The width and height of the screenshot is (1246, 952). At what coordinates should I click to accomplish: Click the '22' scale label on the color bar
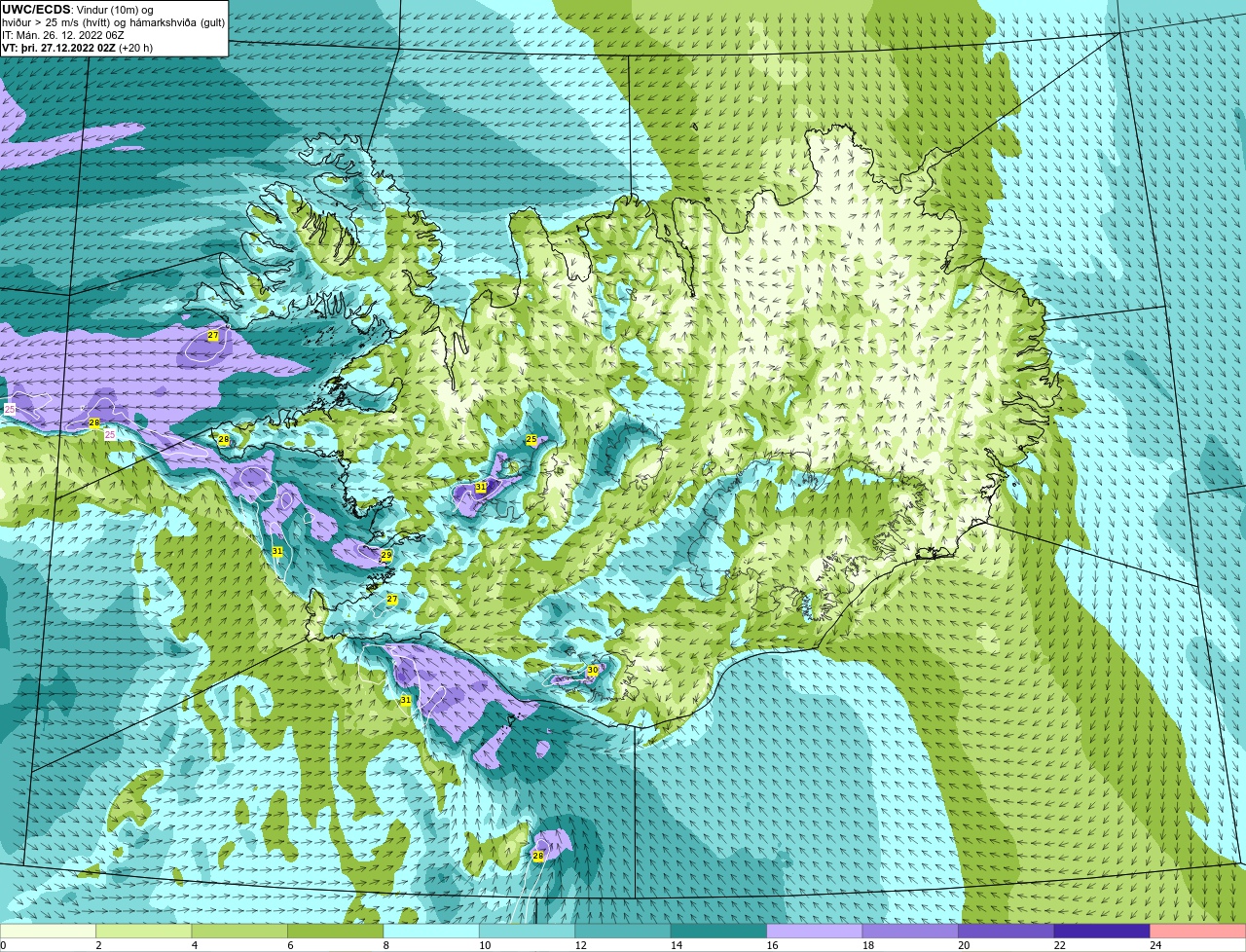click(1058, 944)
